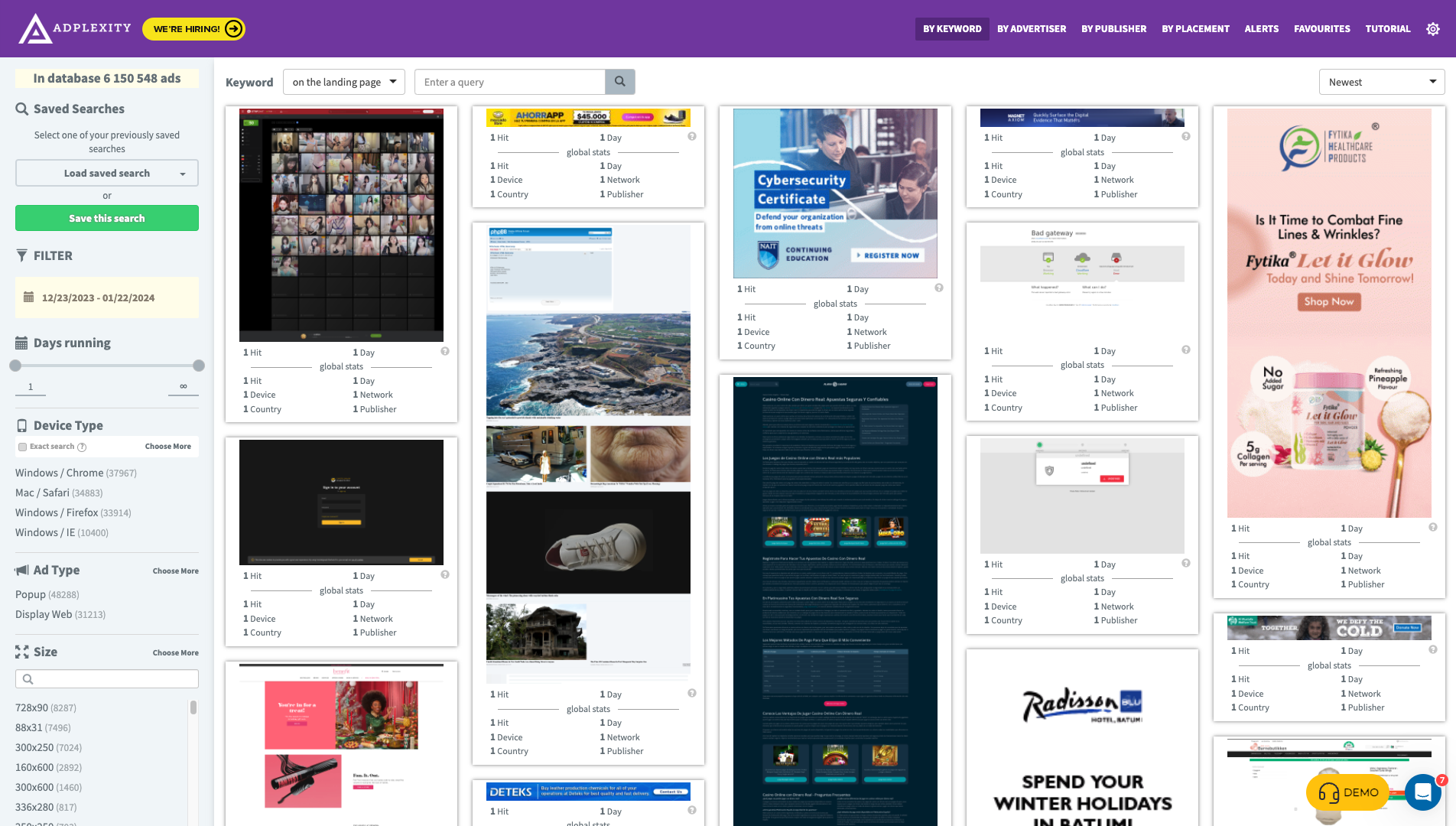Expand the 'on the landing page' dropdown
This screenshot has height=826, width=1456.
(344, 82)
